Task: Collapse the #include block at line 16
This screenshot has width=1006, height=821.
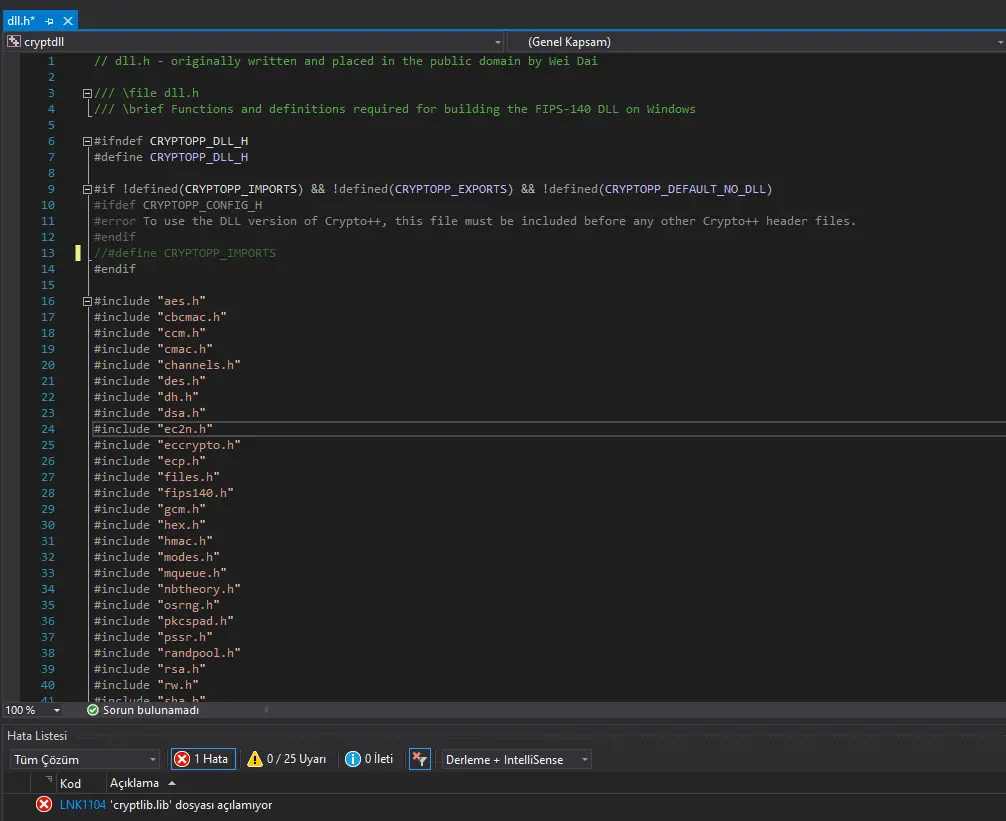Action: coord(87,301)
